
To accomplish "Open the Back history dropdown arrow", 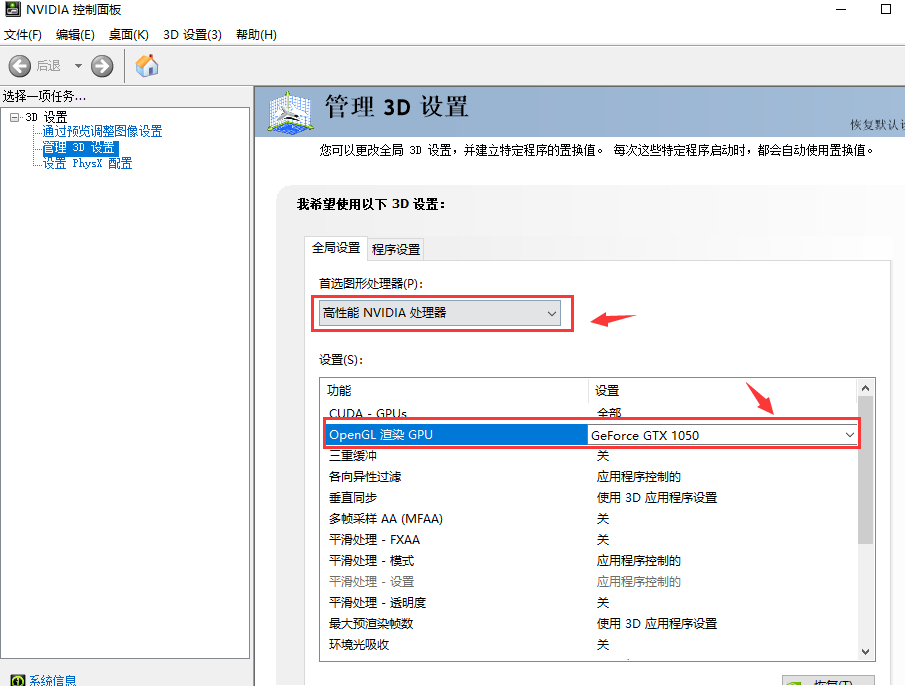I will tap(78, 66).
